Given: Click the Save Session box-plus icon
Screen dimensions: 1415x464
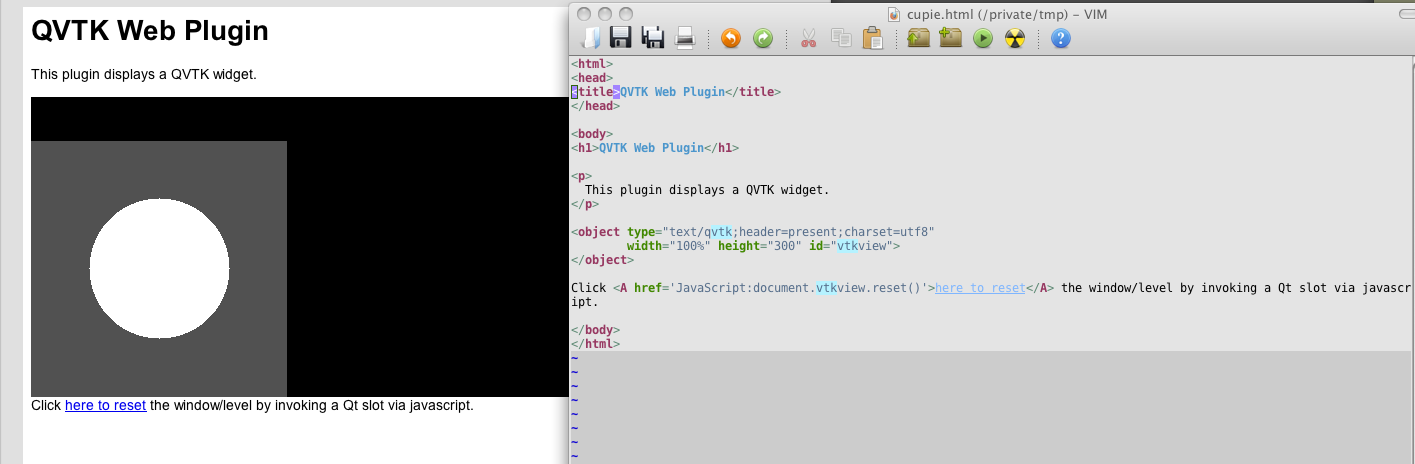Looking at the screenshot, I should 950,38.
